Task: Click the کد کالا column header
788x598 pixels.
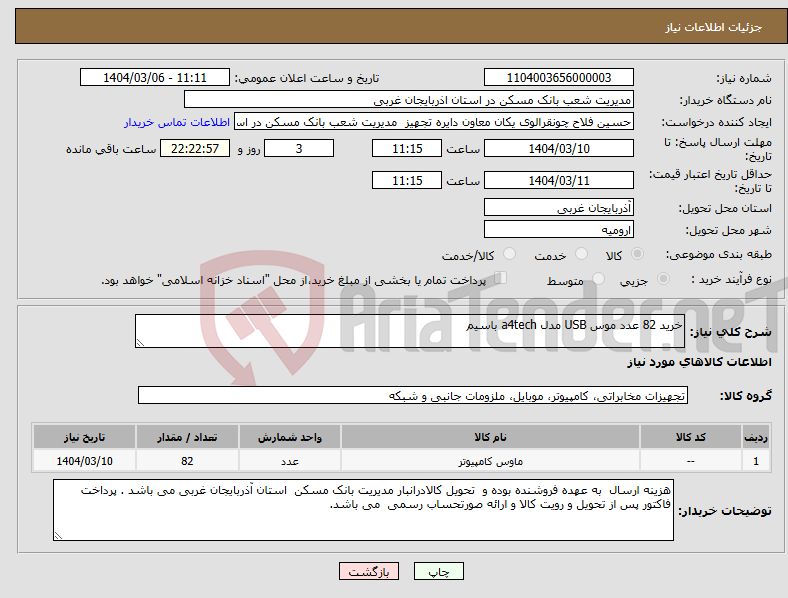Action: pos(691,437)
